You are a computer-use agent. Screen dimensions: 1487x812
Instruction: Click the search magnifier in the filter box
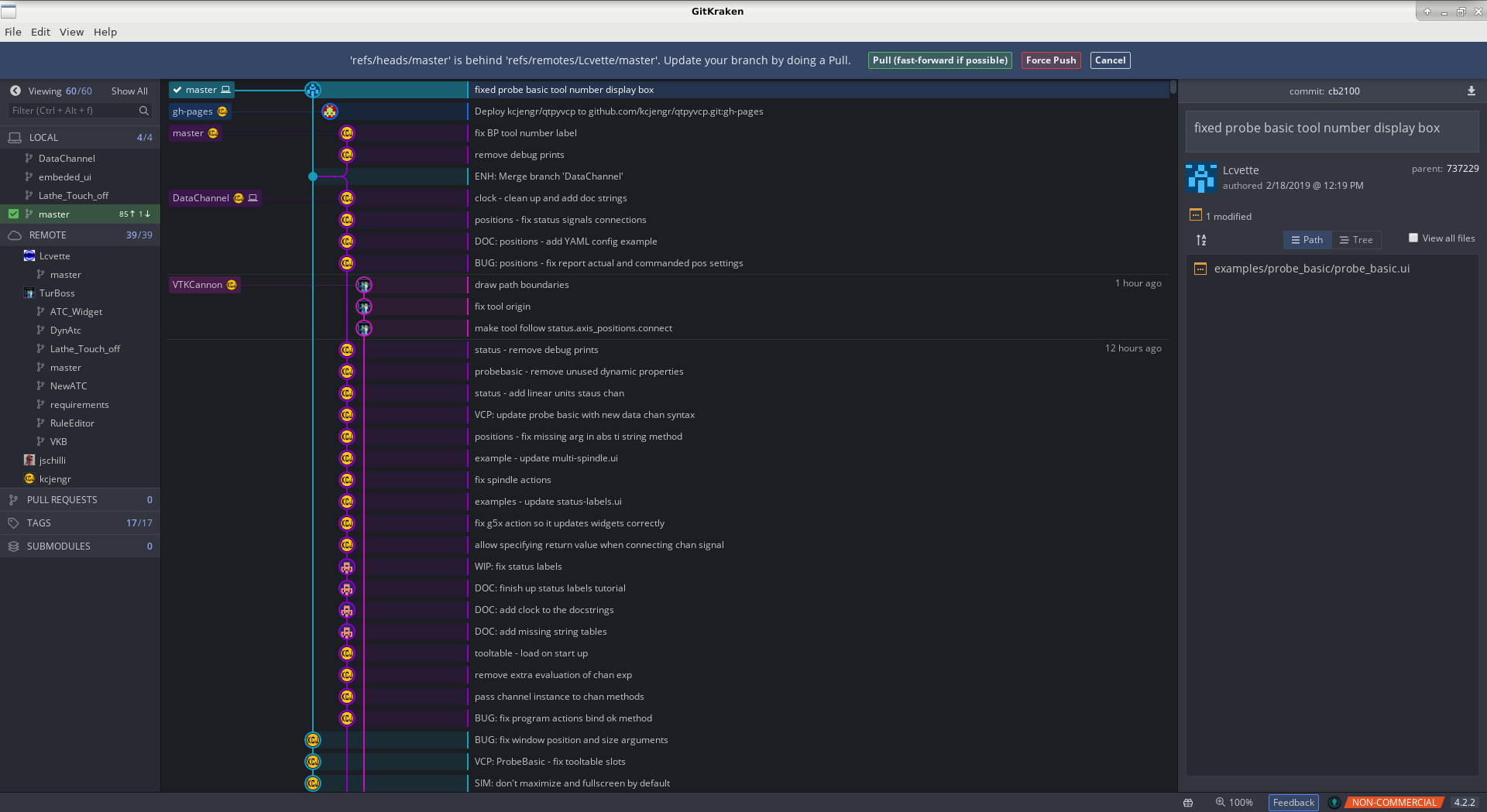click(143, 111)
